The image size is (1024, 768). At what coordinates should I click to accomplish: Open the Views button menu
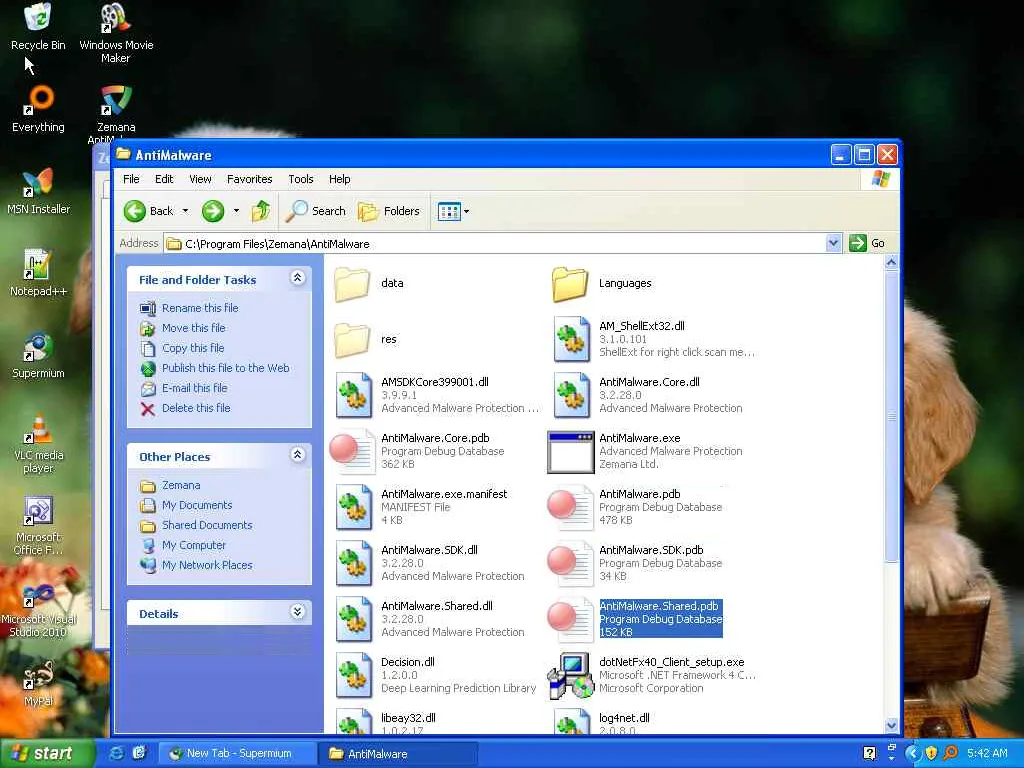coord(453,211)
